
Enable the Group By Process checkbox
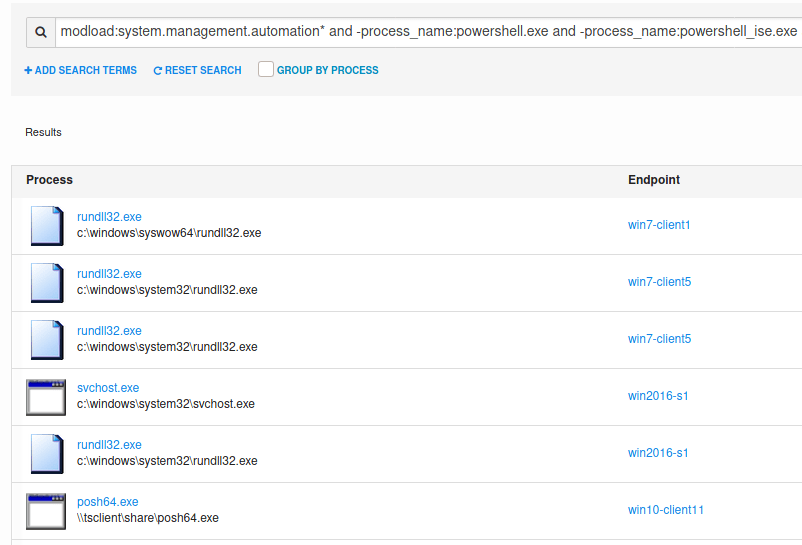265,70
